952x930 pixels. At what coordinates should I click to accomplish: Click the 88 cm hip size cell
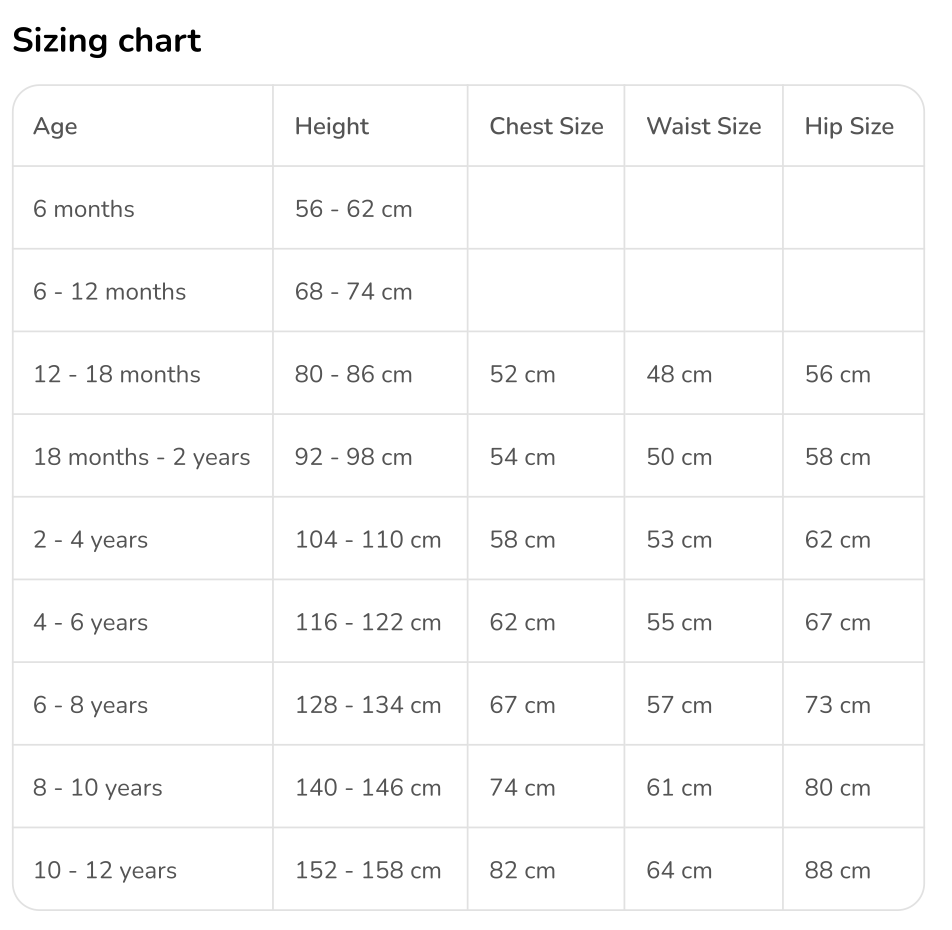point(837,871)
